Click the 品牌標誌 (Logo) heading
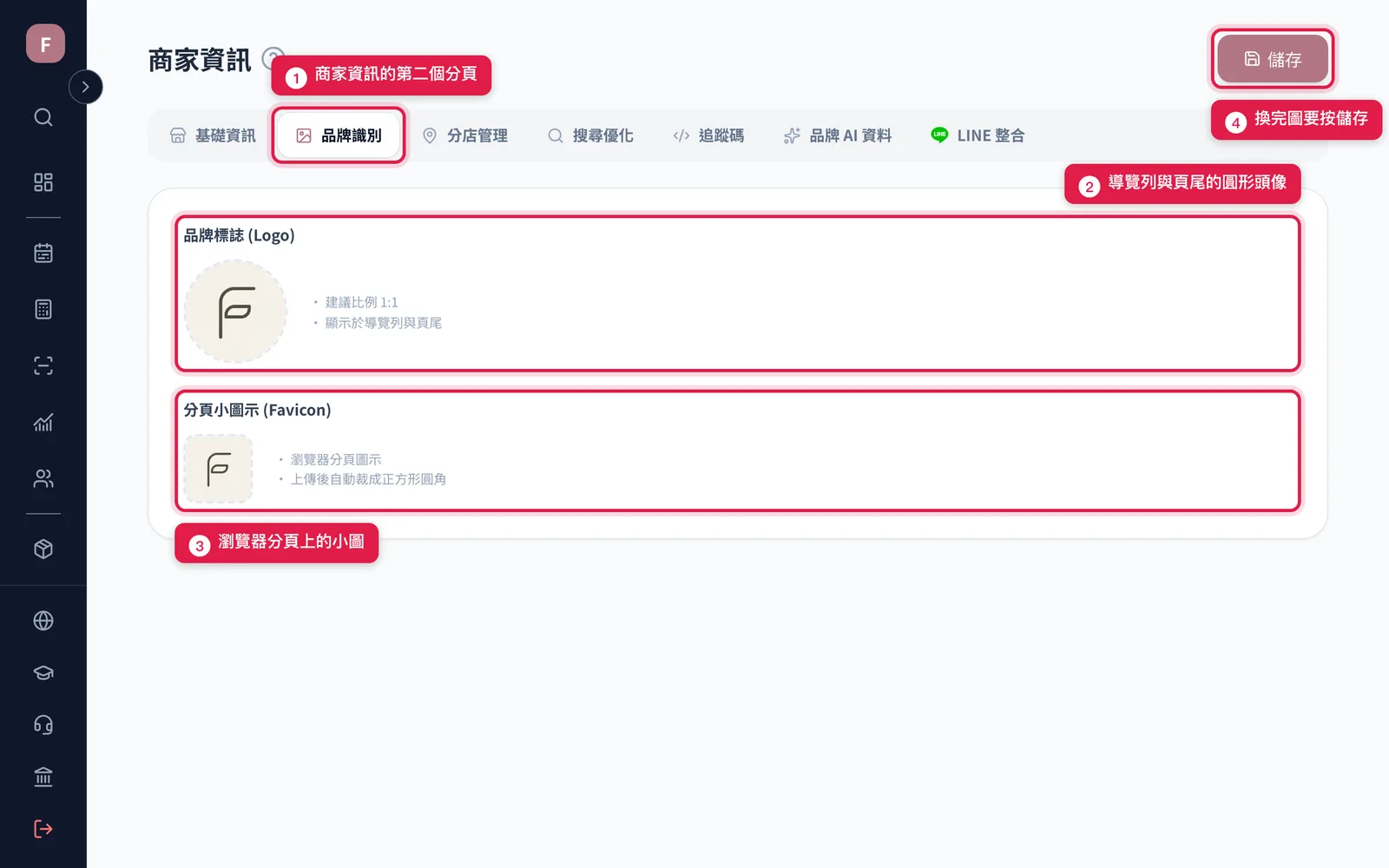This screenshot has width=1389, height=868. [239, 235]
